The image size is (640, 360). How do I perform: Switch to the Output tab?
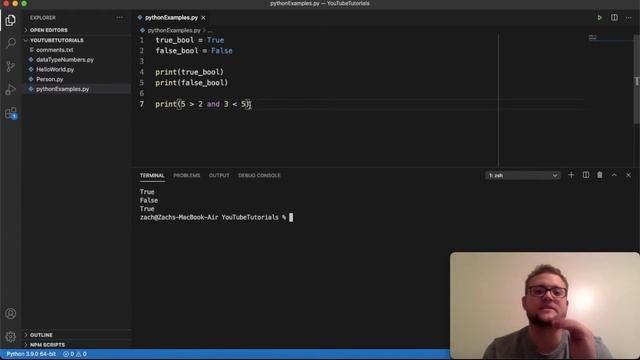coord(219,176)
